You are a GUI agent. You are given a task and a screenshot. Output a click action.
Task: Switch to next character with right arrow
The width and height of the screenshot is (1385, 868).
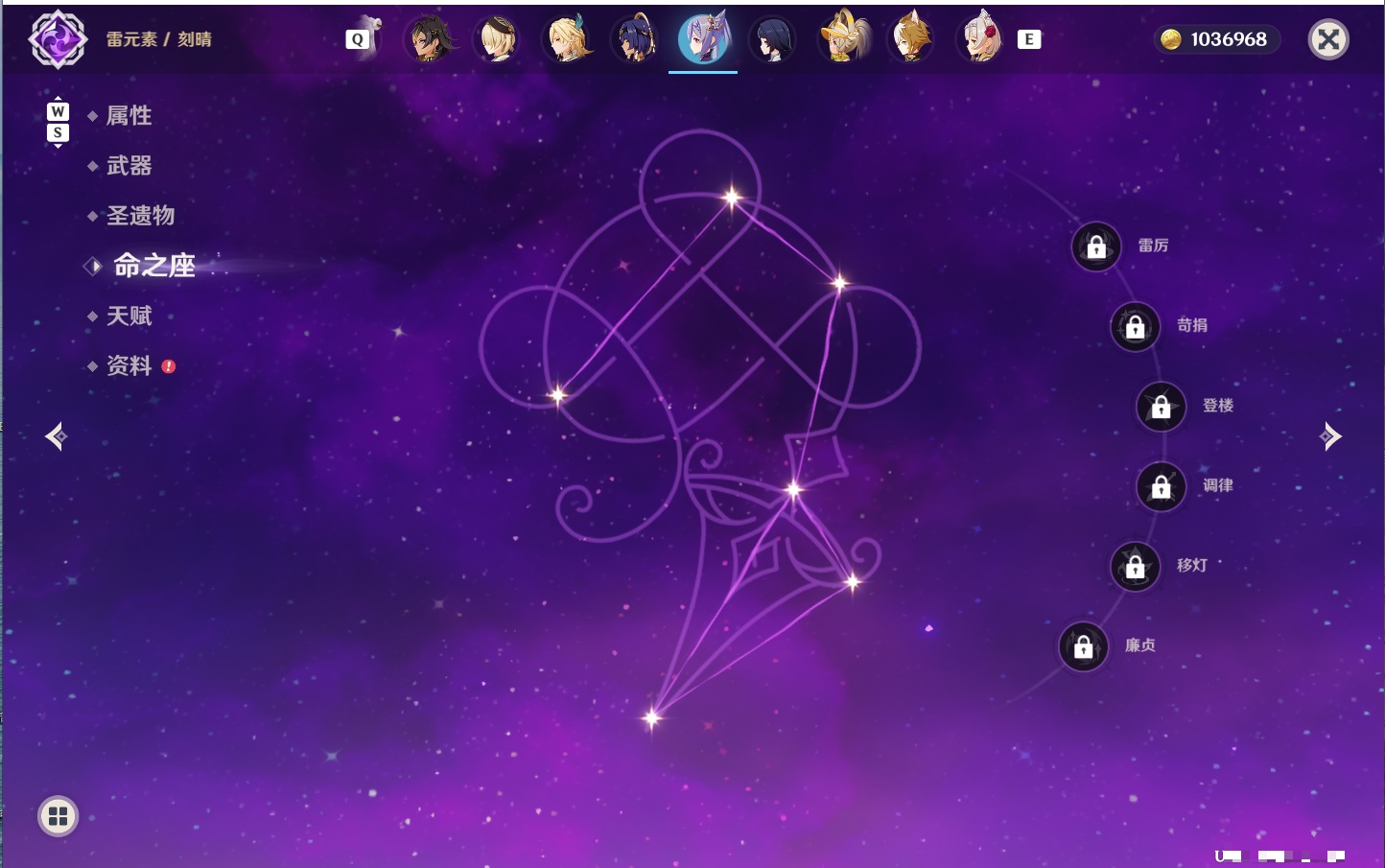1330,436
